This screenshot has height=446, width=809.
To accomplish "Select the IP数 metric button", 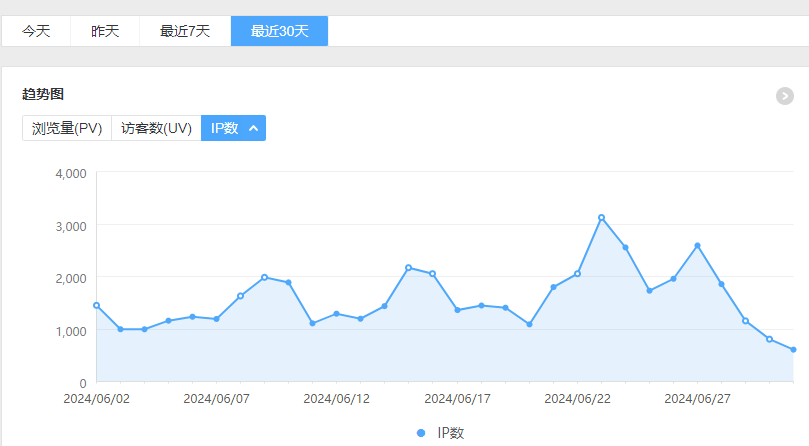I will (x=224, y=128).
